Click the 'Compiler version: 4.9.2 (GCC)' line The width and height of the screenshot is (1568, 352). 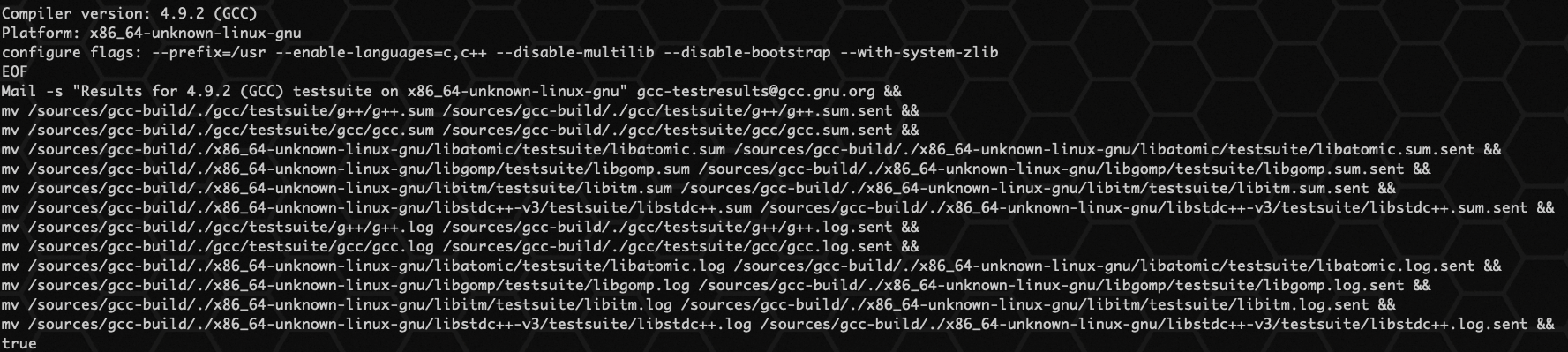click(130, 13)
